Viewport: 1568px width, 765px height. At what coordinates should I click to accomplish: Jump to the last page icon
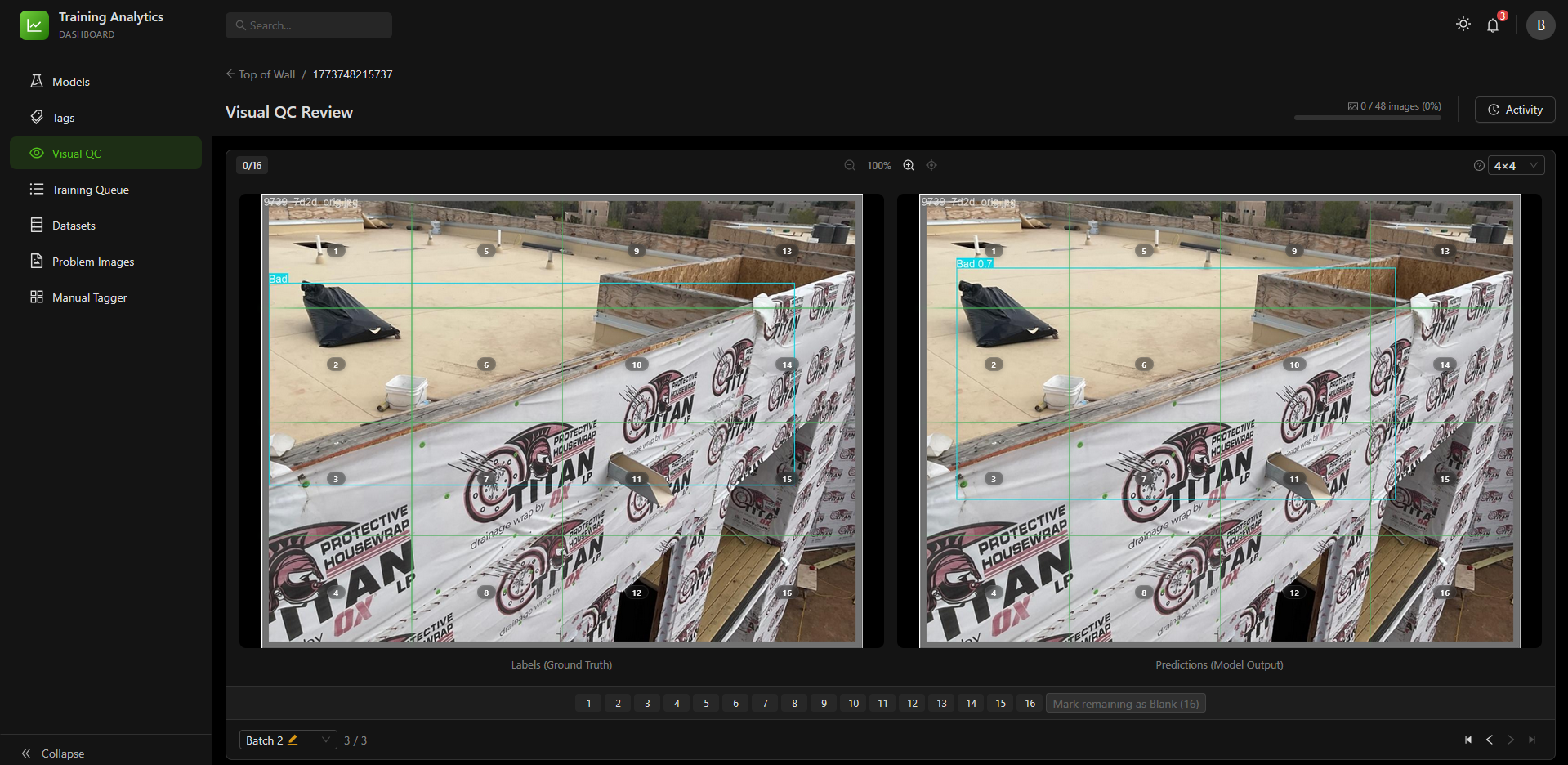1532,740
